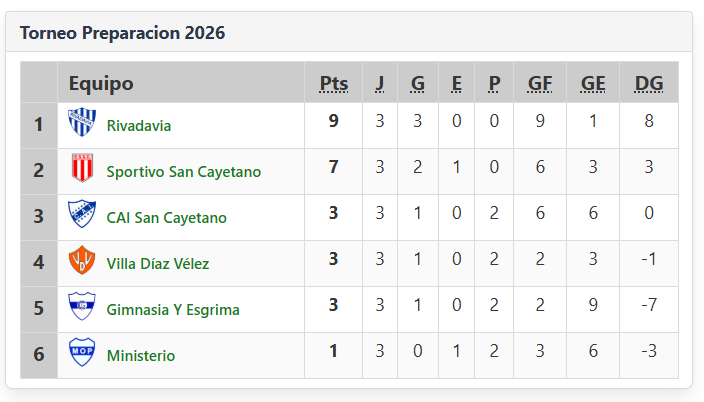The image size is (704, 402).
Task: Click the GE column header
Action: (593, 83)
